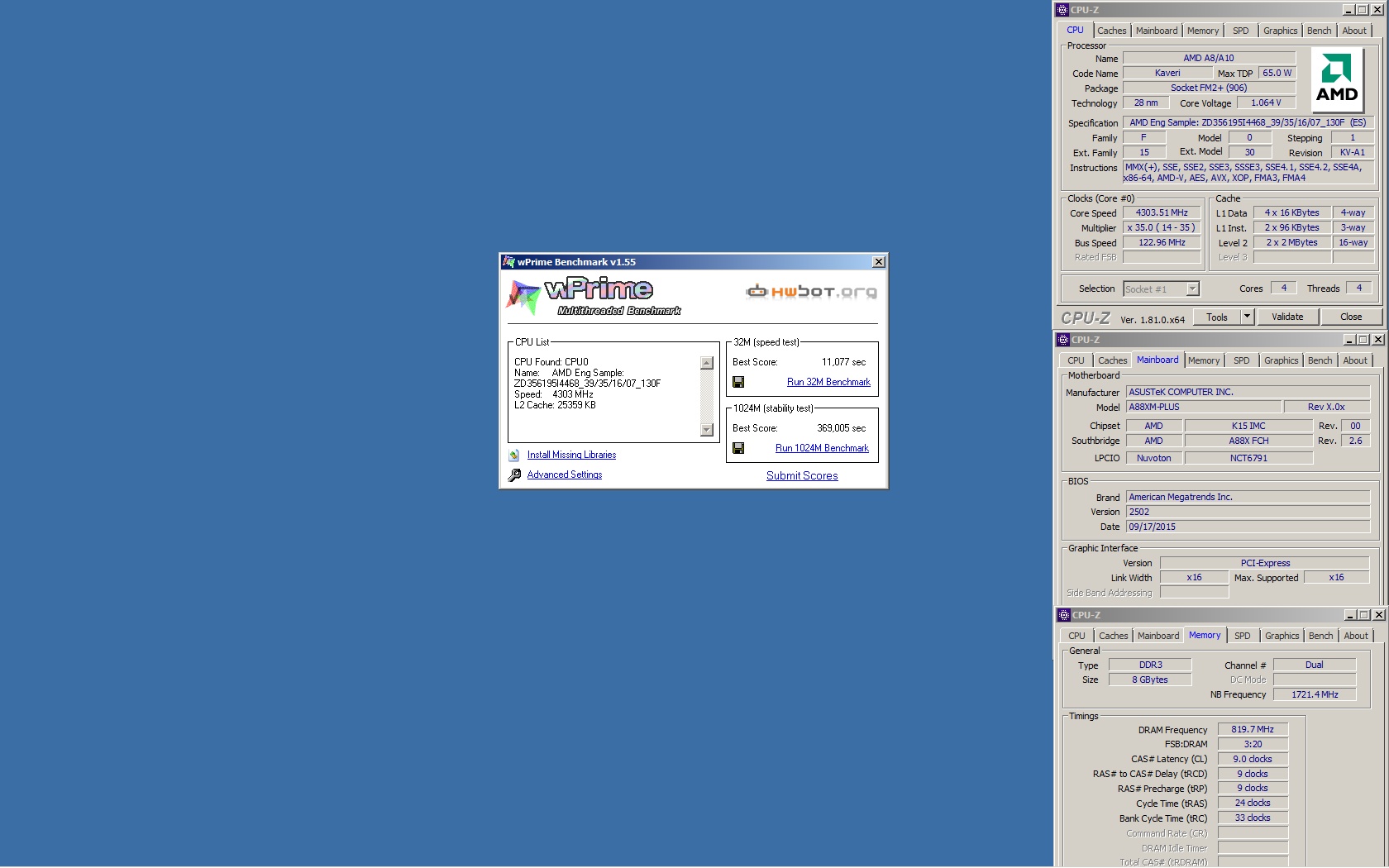Click the Mainboard CPU-Z window title icon

coord(1063,340)
